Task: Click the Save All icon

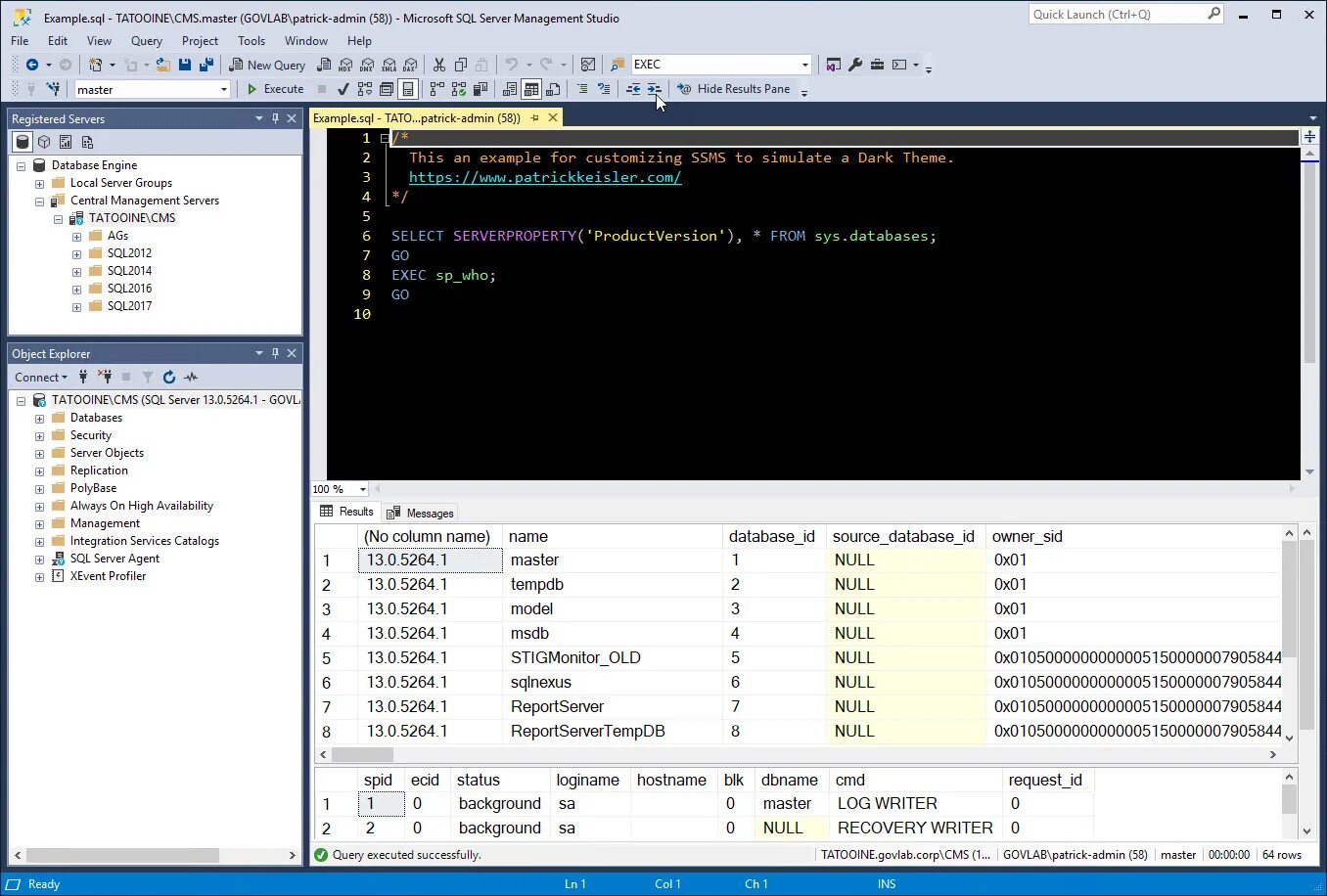Action: (x=206, y=65)
